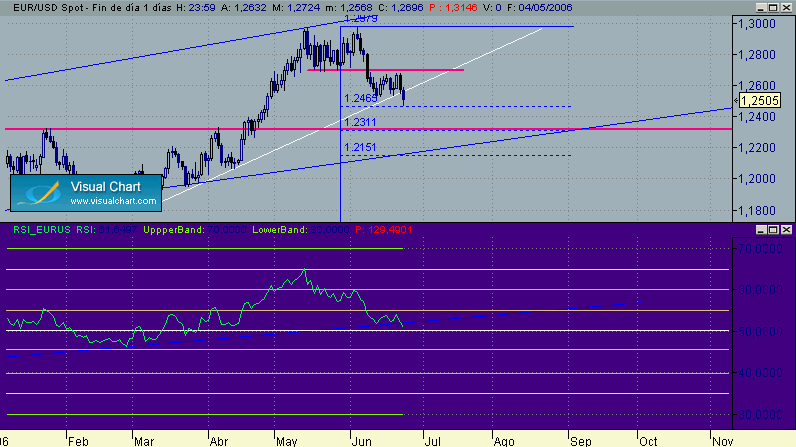Click the Jun label on time axis
The height and width of the screenshot is (447, 796).
click(361, 441)
